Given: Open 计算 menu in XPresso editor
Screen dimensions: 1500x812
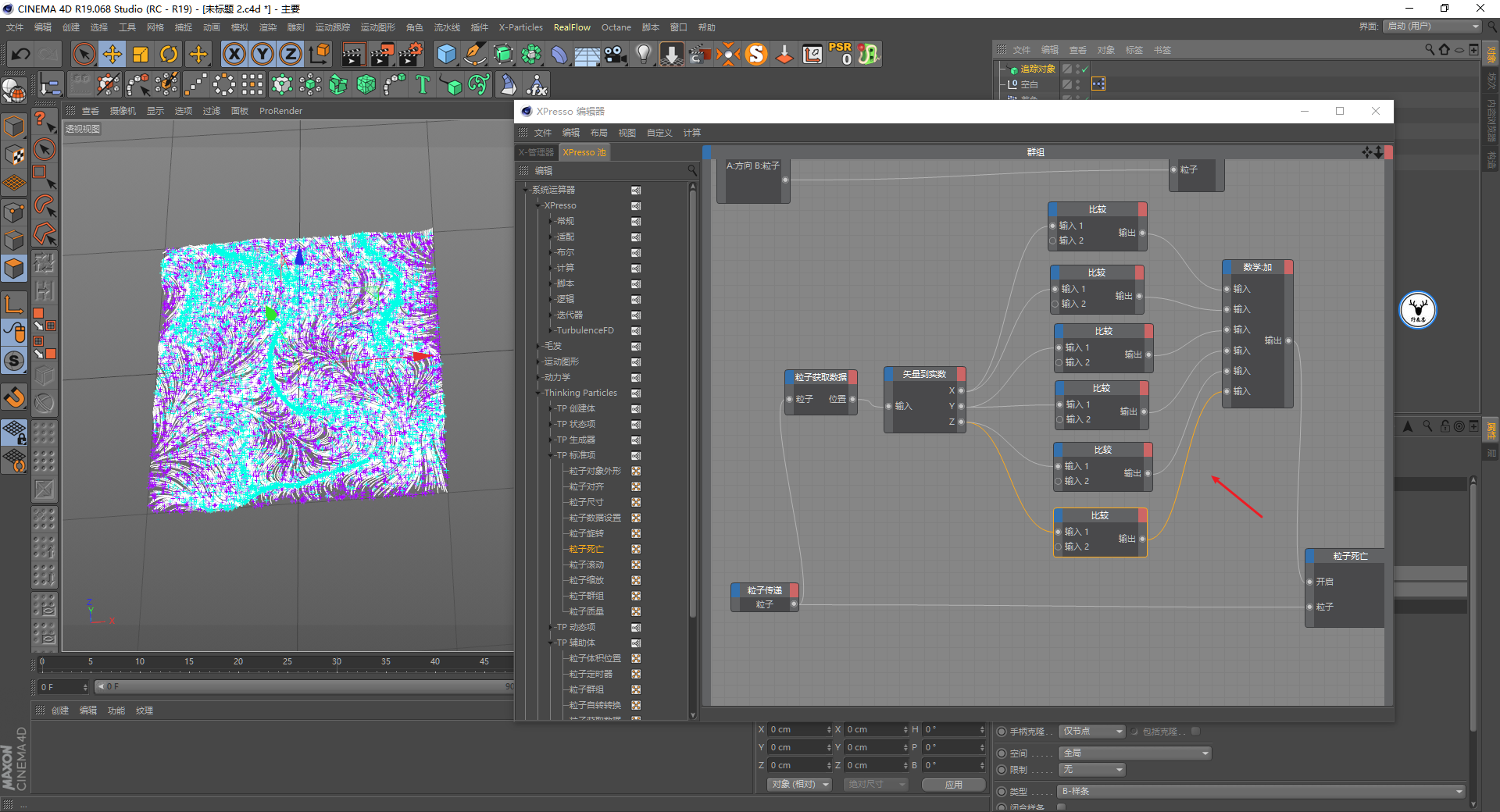Looking at the screenshot, I should 692,133.
